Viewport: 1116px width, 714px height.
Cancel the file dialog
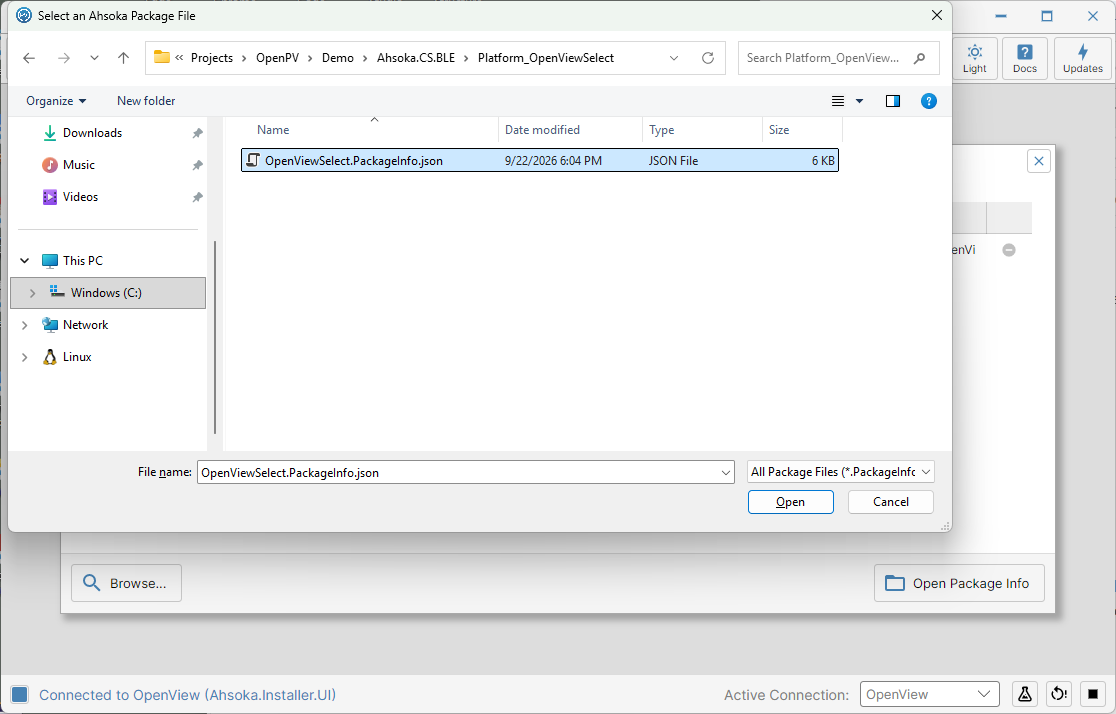pyautogui.click(x=890, y=502)
